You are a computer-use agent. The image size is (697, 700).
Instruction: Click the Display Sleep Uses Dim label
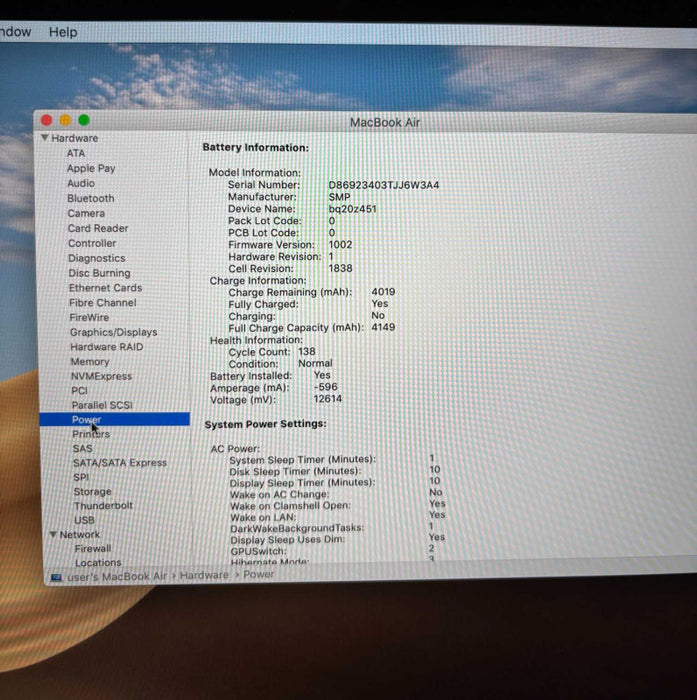click(x=288, y=539)
